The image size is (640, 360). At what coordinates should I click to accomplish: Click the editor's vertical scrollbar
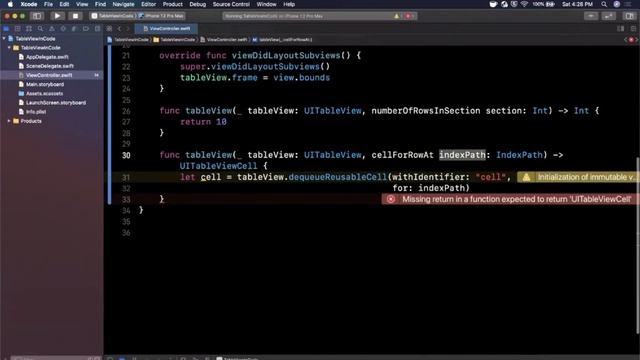tap(637, 245)
